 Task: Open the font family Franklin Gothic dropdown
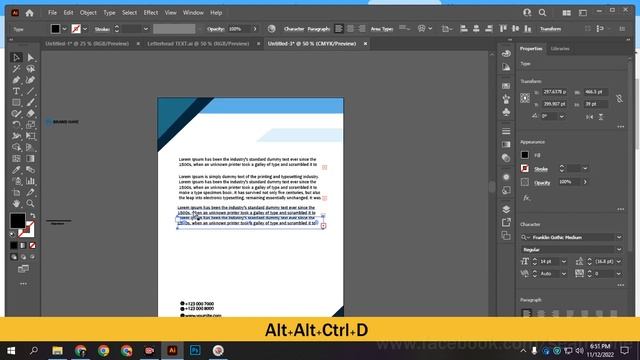click(619, 237)
